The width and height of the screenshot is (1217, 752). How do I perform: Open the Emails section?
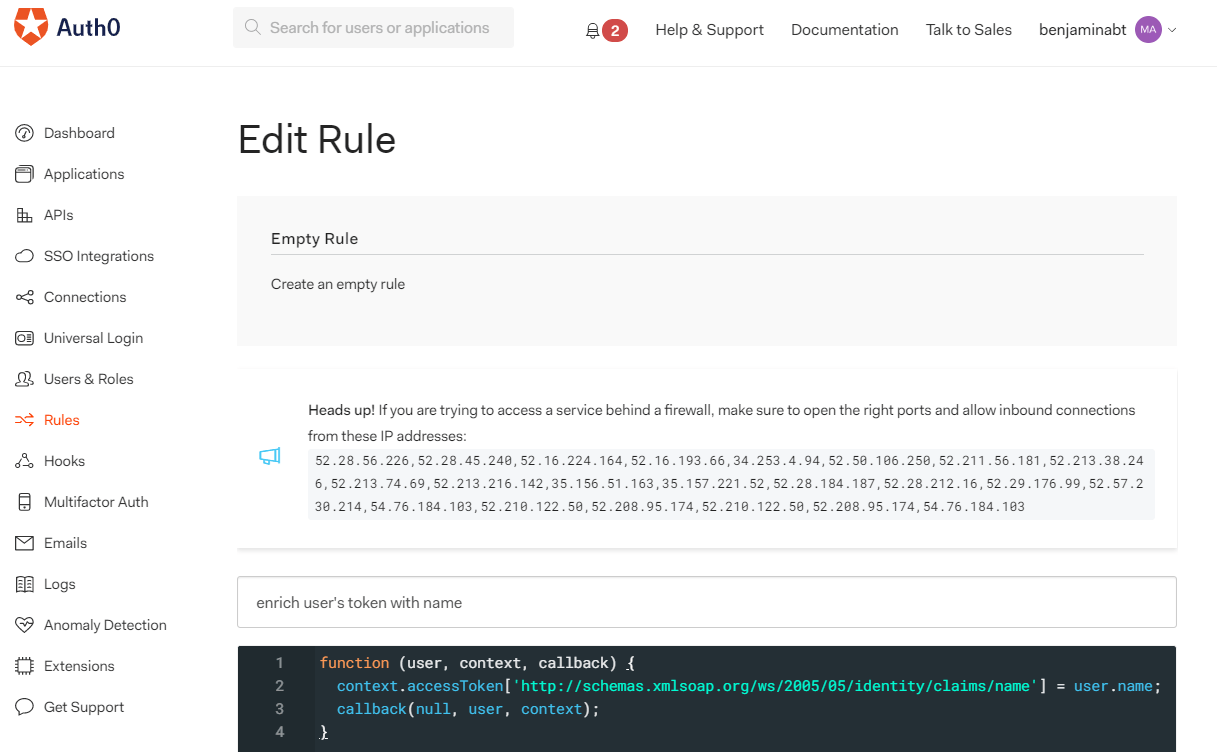pyautogui.click(x=62, y=542)
